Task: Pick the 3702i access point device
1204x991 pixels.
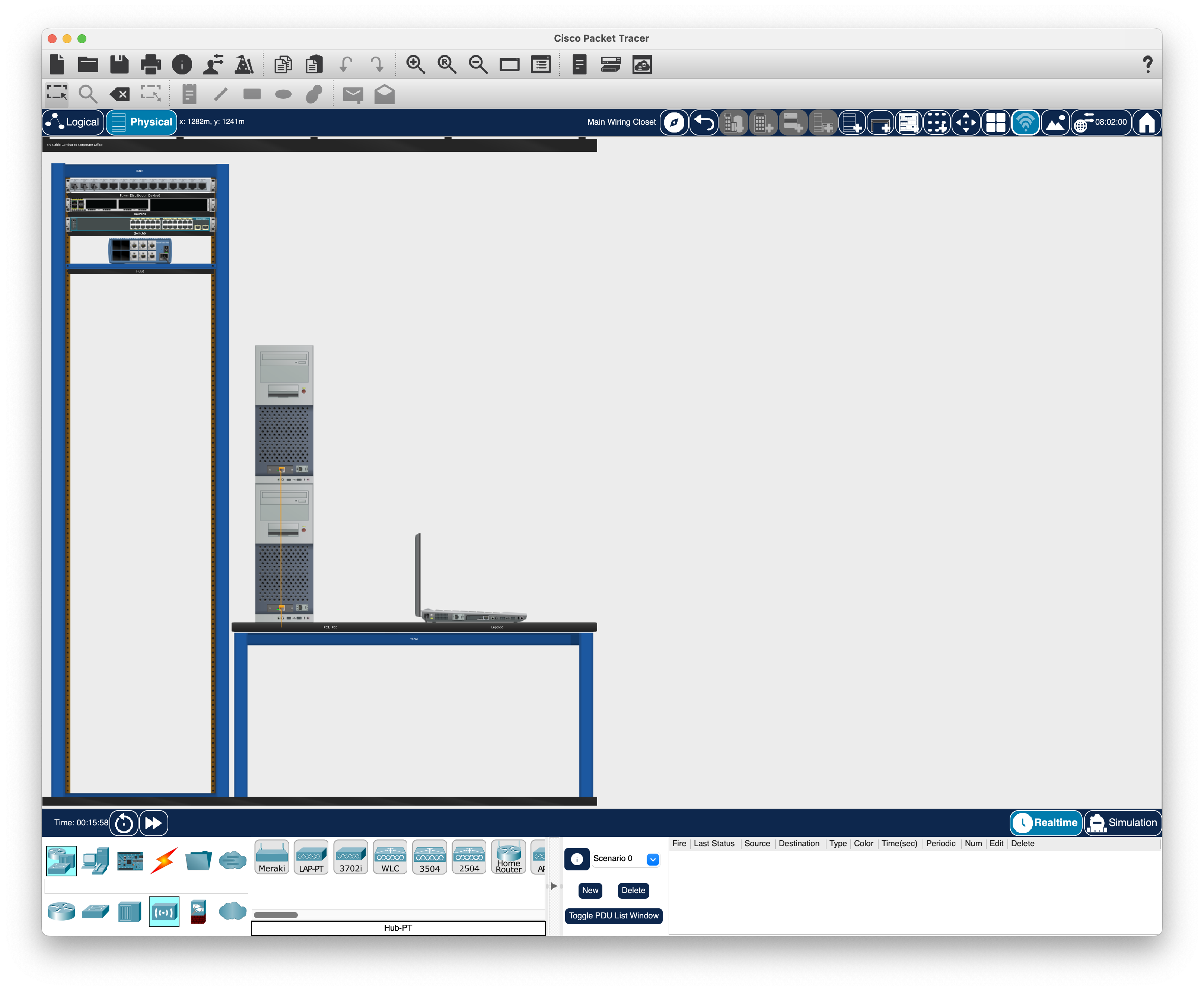Action: (351, 857)
